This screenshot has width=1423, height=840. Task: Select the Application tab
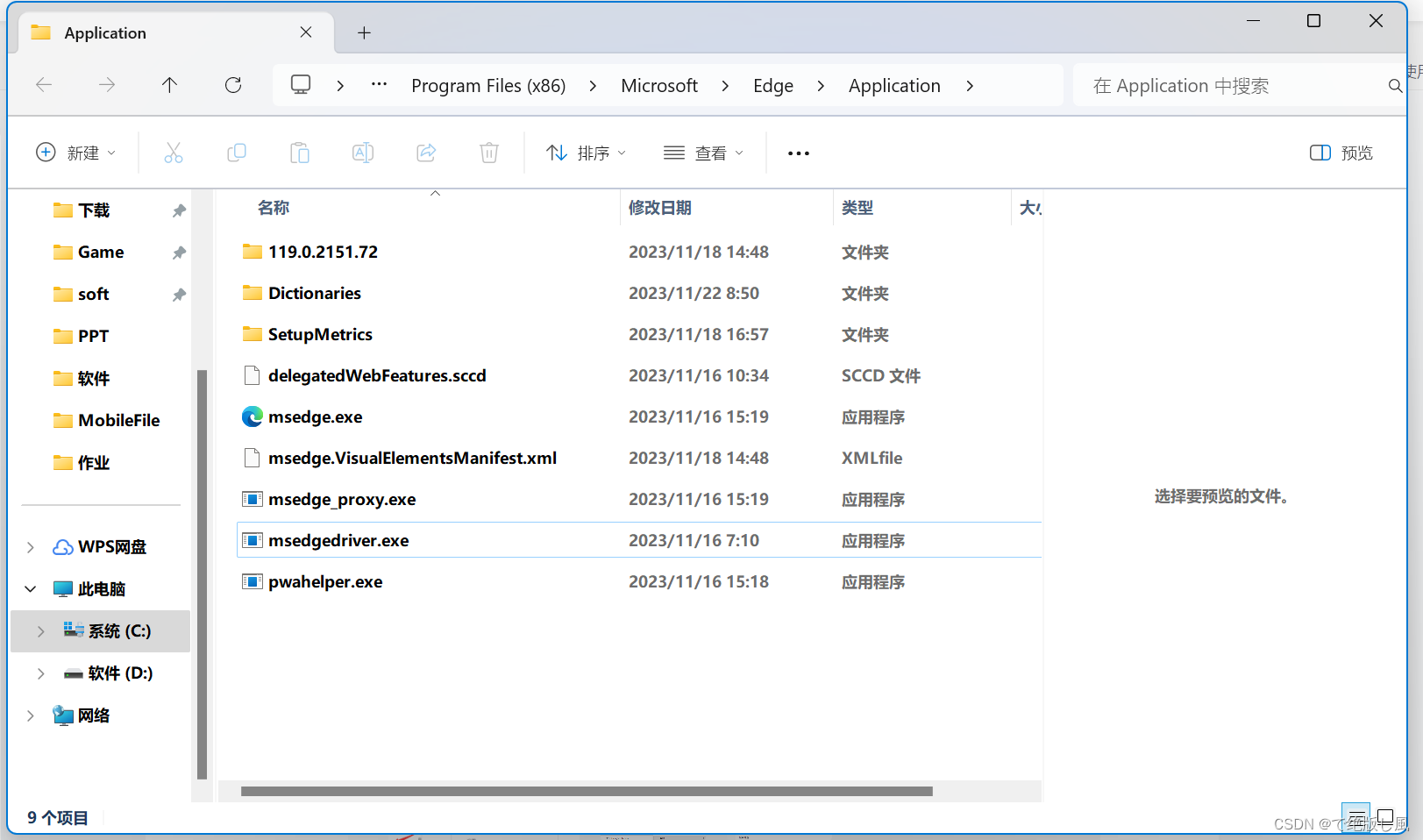tap(175, 33)
